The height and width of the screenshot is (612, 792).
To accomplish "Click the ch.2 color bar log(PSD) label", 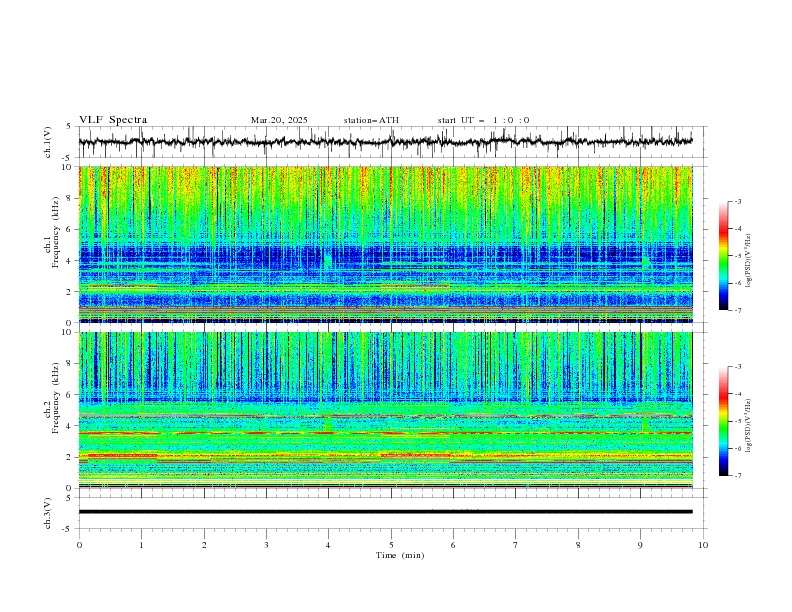I will 749,425.
